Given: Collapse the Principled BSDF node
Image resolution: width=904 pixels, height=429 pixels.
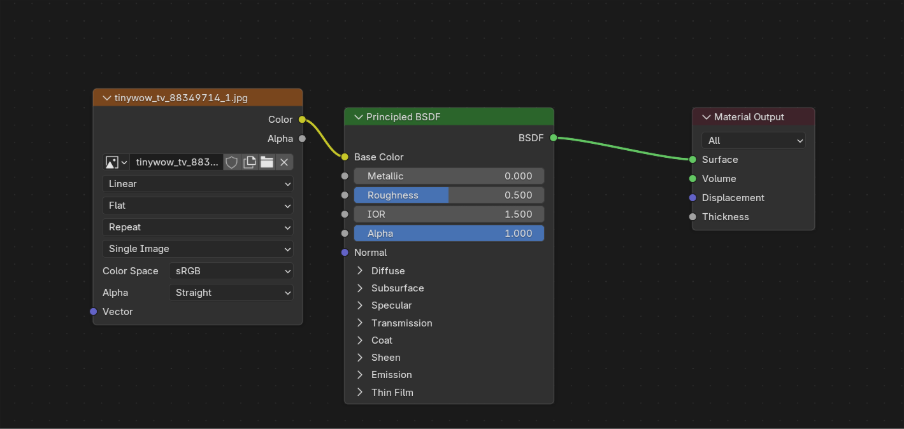Looking at the screenshot, I should [359, 117].
